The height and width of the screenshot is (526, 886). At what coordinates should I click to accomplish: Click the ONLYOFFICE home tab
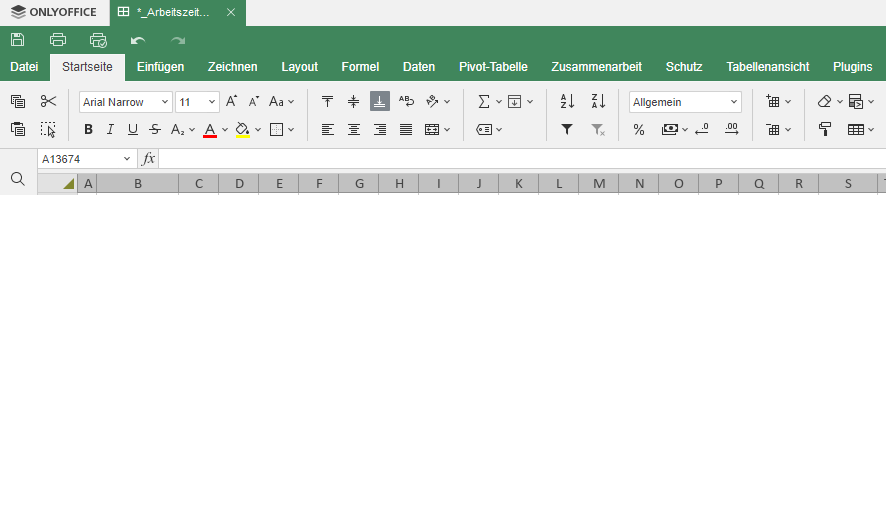pos(54,12)
